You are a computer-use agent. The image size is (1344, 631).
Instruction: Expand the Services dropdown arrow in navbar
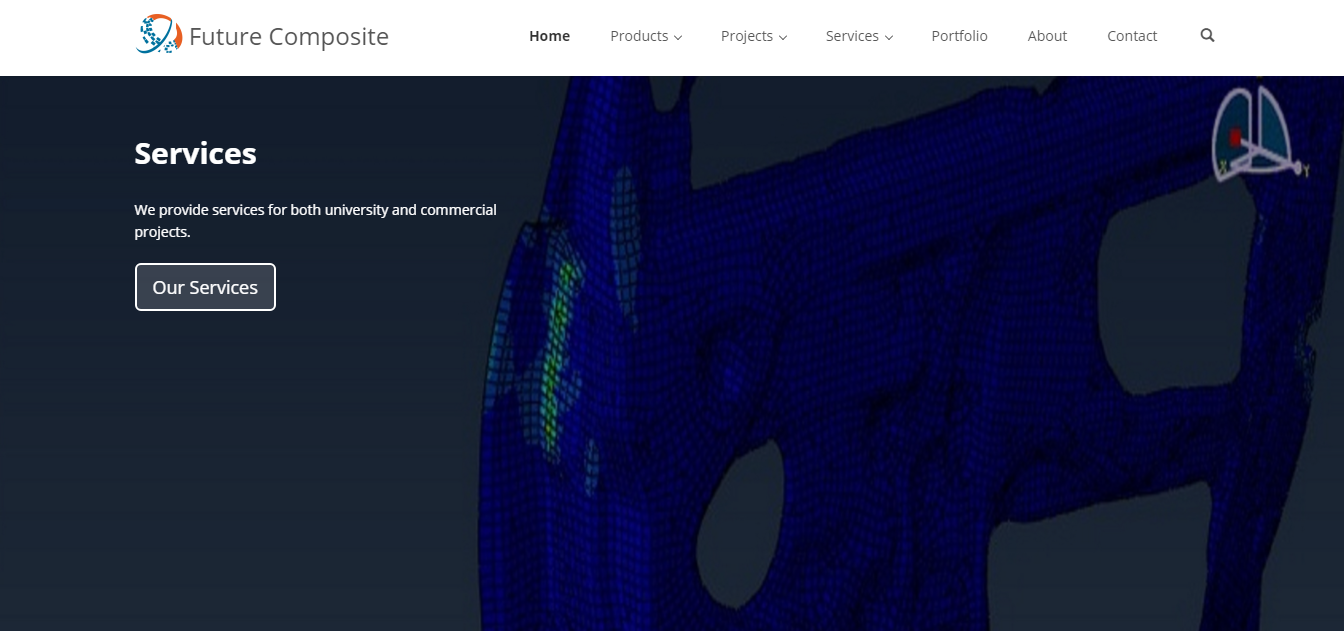click(x=889, y=37)
